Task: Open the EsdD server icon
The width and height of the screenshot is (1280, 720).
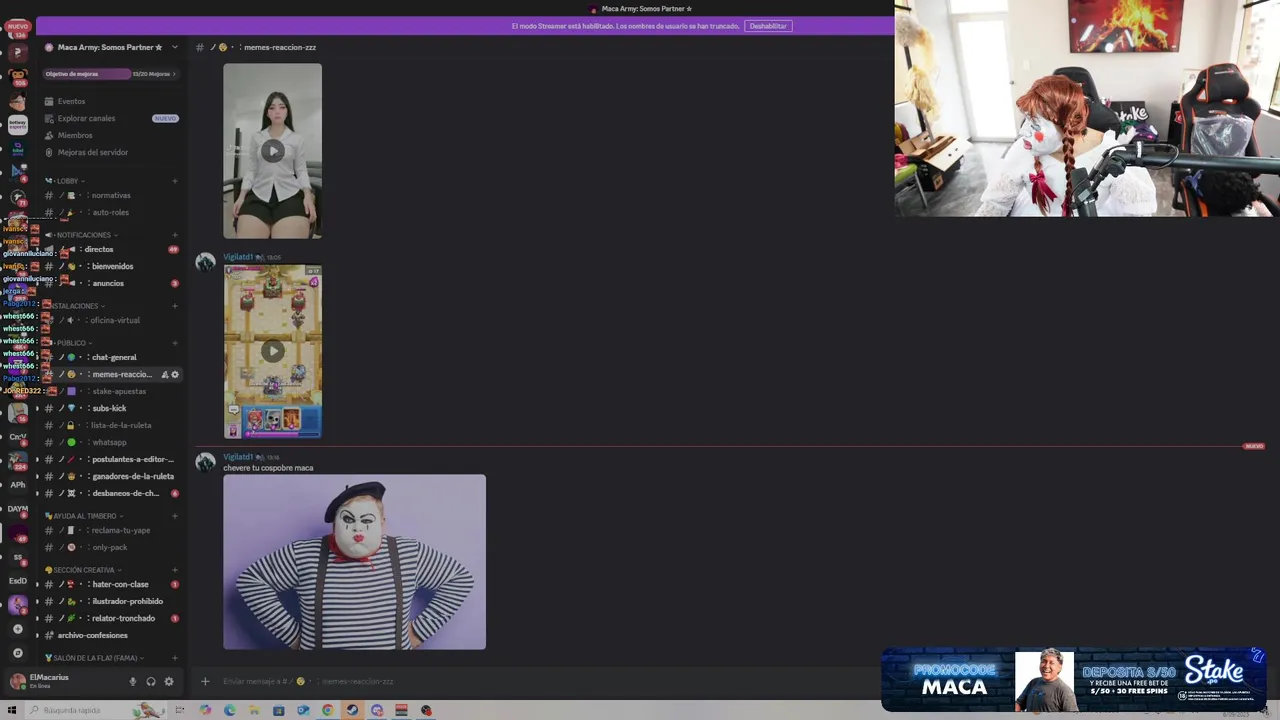Action: click(x=17, y=581)
